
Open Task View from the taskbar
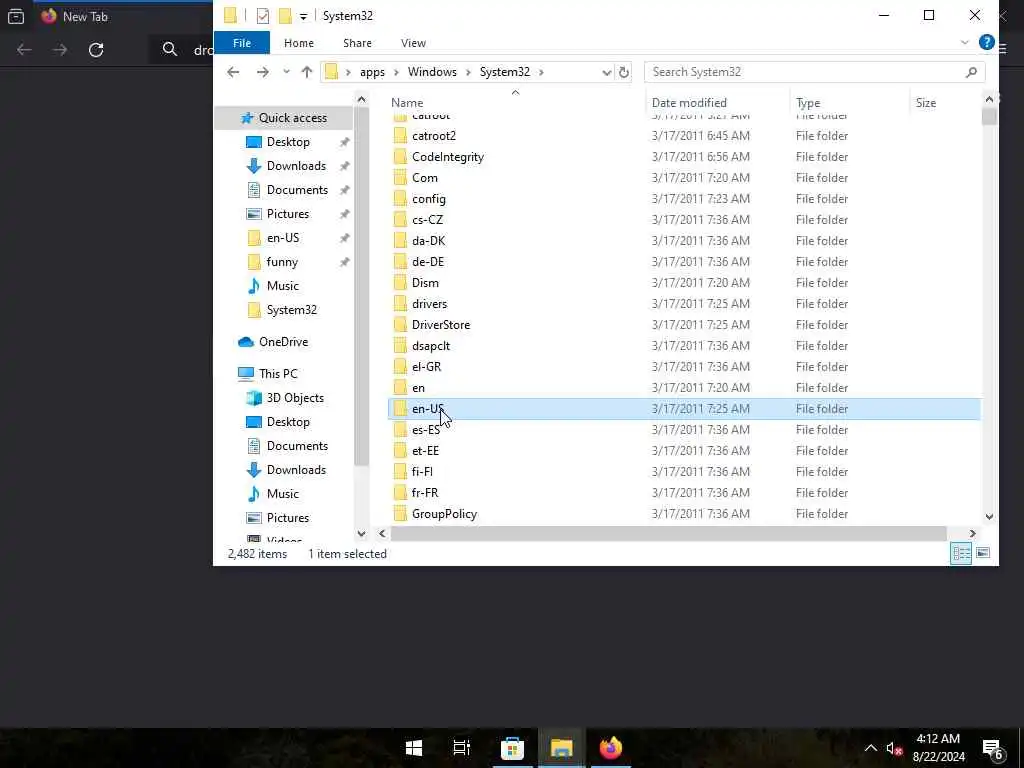pyautogui.click(x=462, y=748)
